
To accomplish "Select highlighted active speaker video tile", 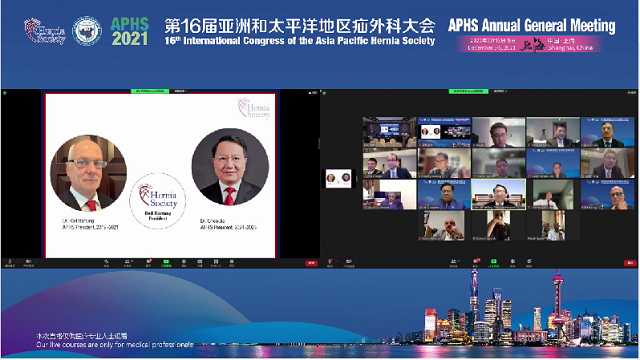I will point(498,194).
